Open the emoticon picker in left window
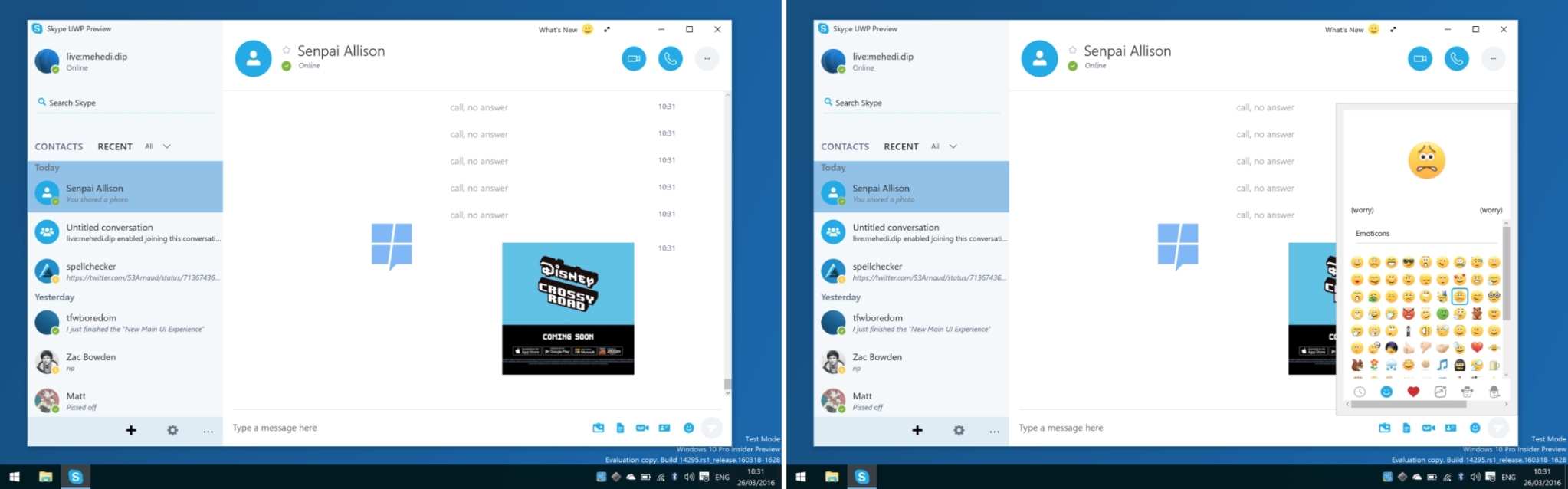The image size is (1568, 489). coord(688,428)
